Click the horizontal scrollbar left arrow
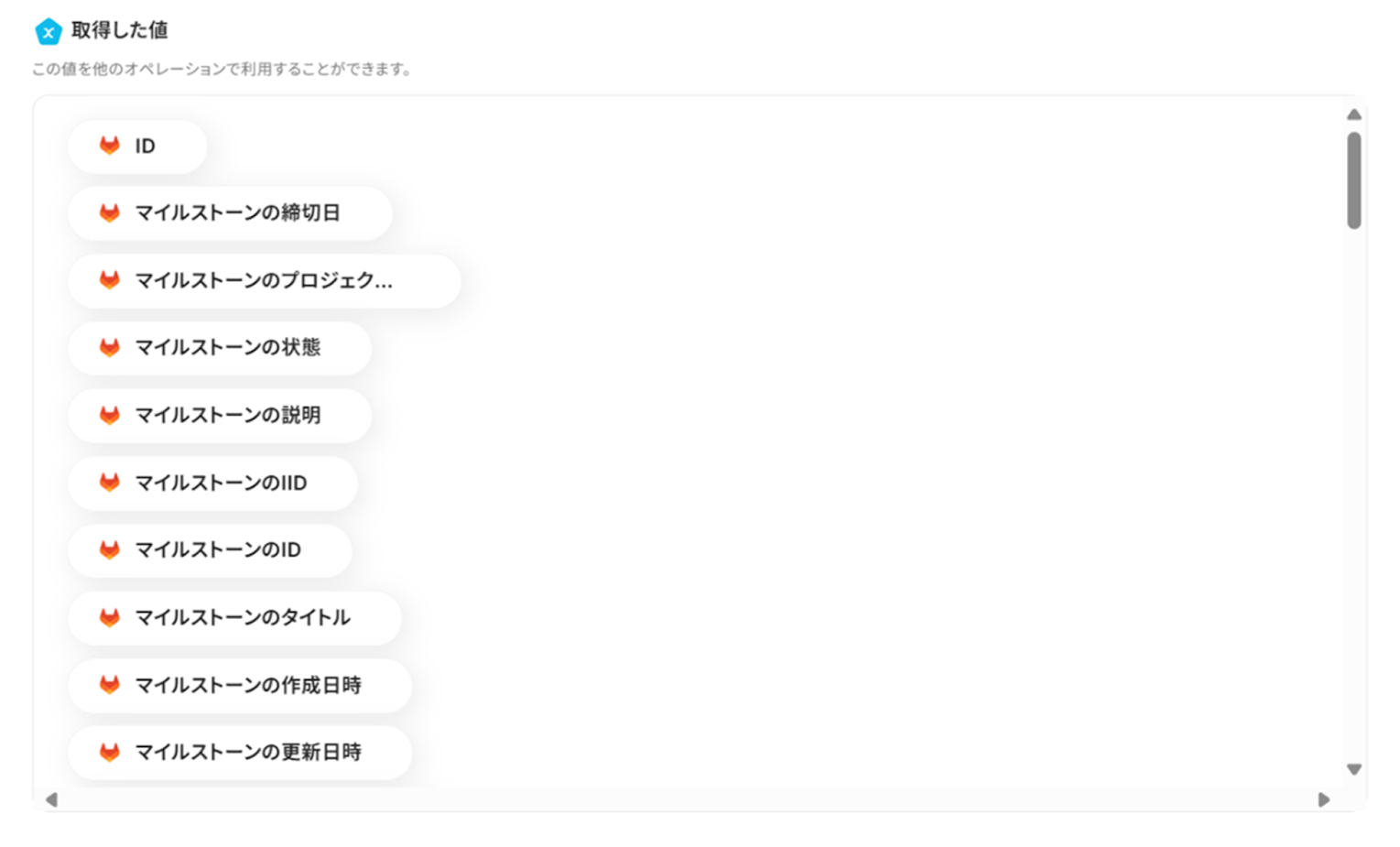 pos(51,799)
